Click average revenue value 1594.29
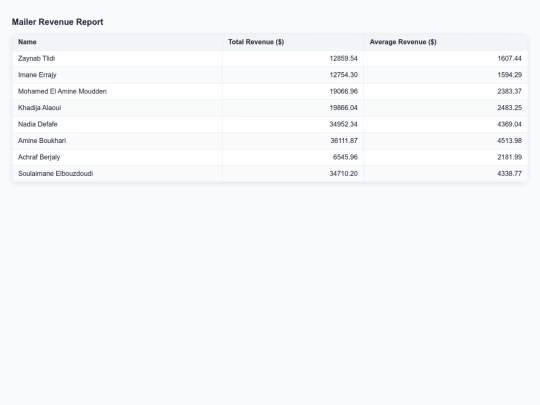 click(509, 75)
